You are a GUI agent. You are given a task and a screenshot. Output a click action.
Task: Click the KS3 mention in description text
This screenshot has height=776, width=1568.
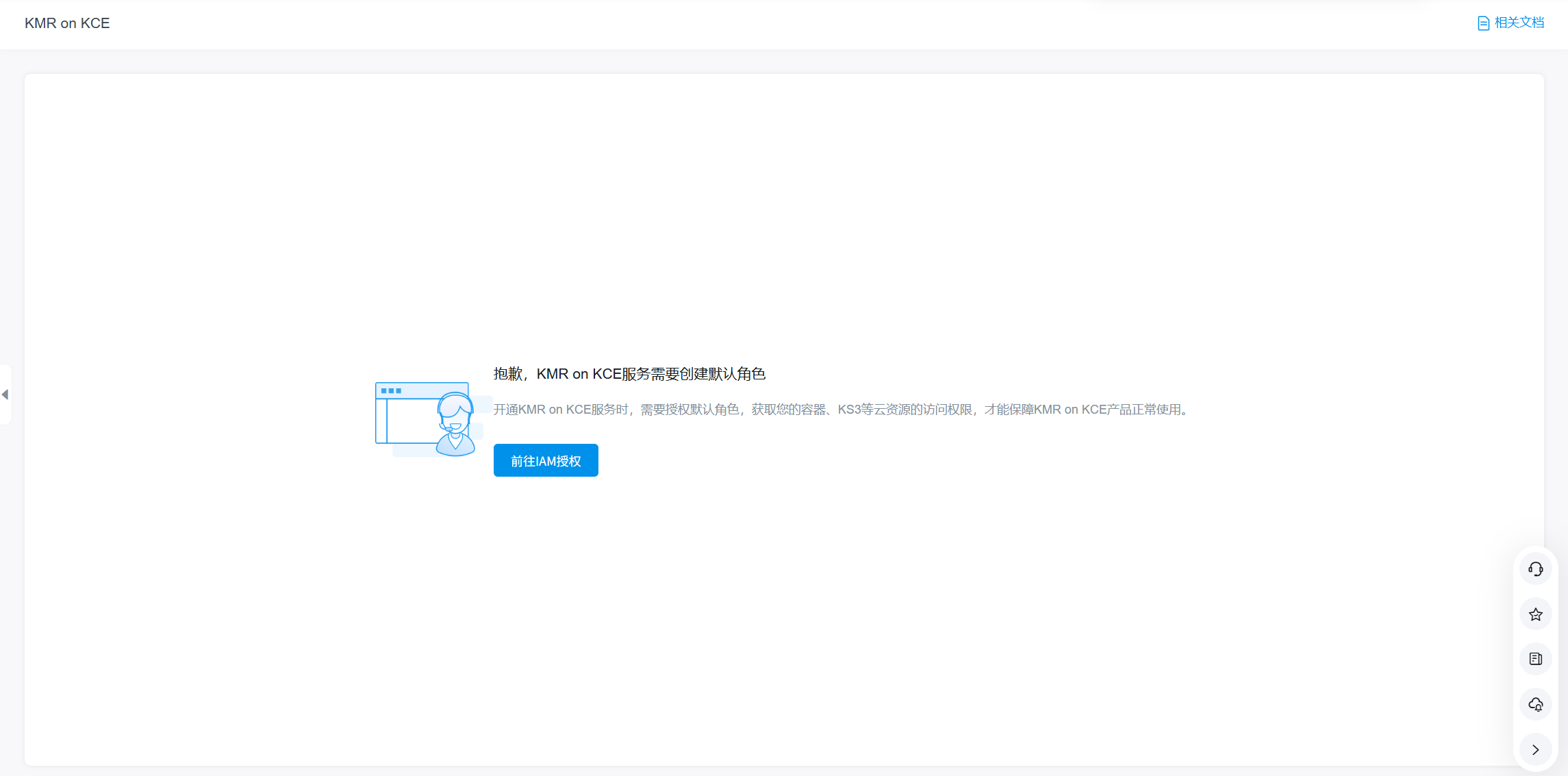coord(849,410)
